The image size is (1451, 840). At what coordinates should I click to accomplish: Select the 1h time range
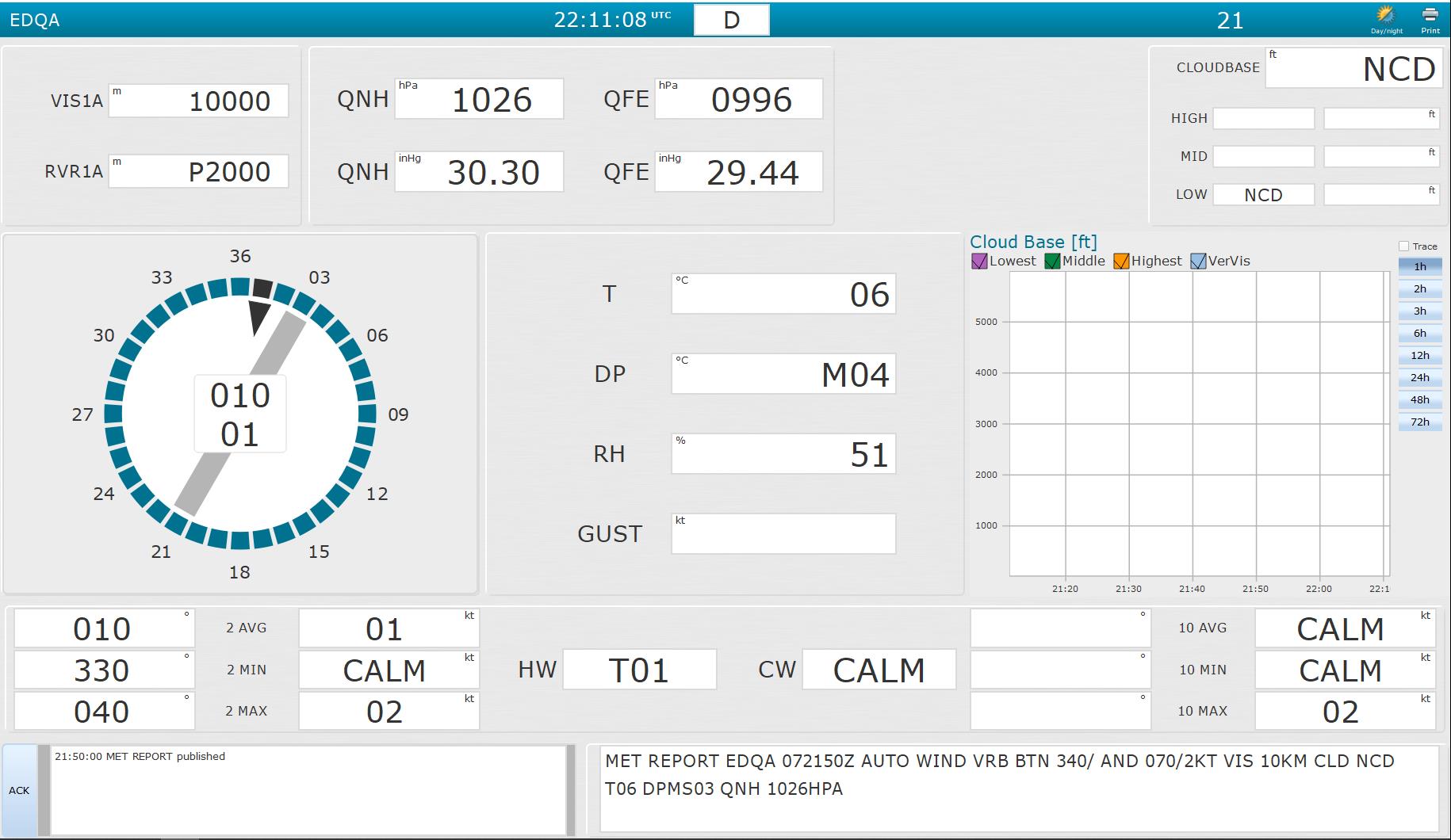[x=1419, y=267]
